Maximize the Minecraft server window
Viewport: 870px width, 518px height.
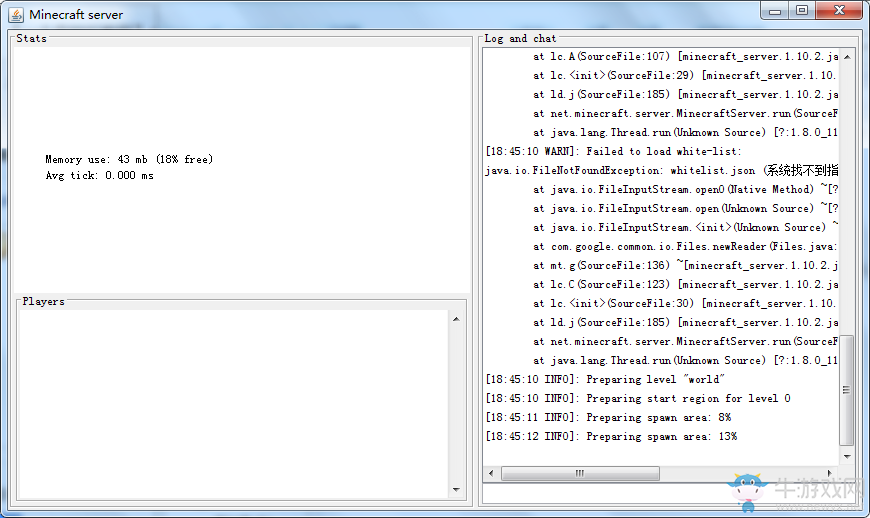802,11
